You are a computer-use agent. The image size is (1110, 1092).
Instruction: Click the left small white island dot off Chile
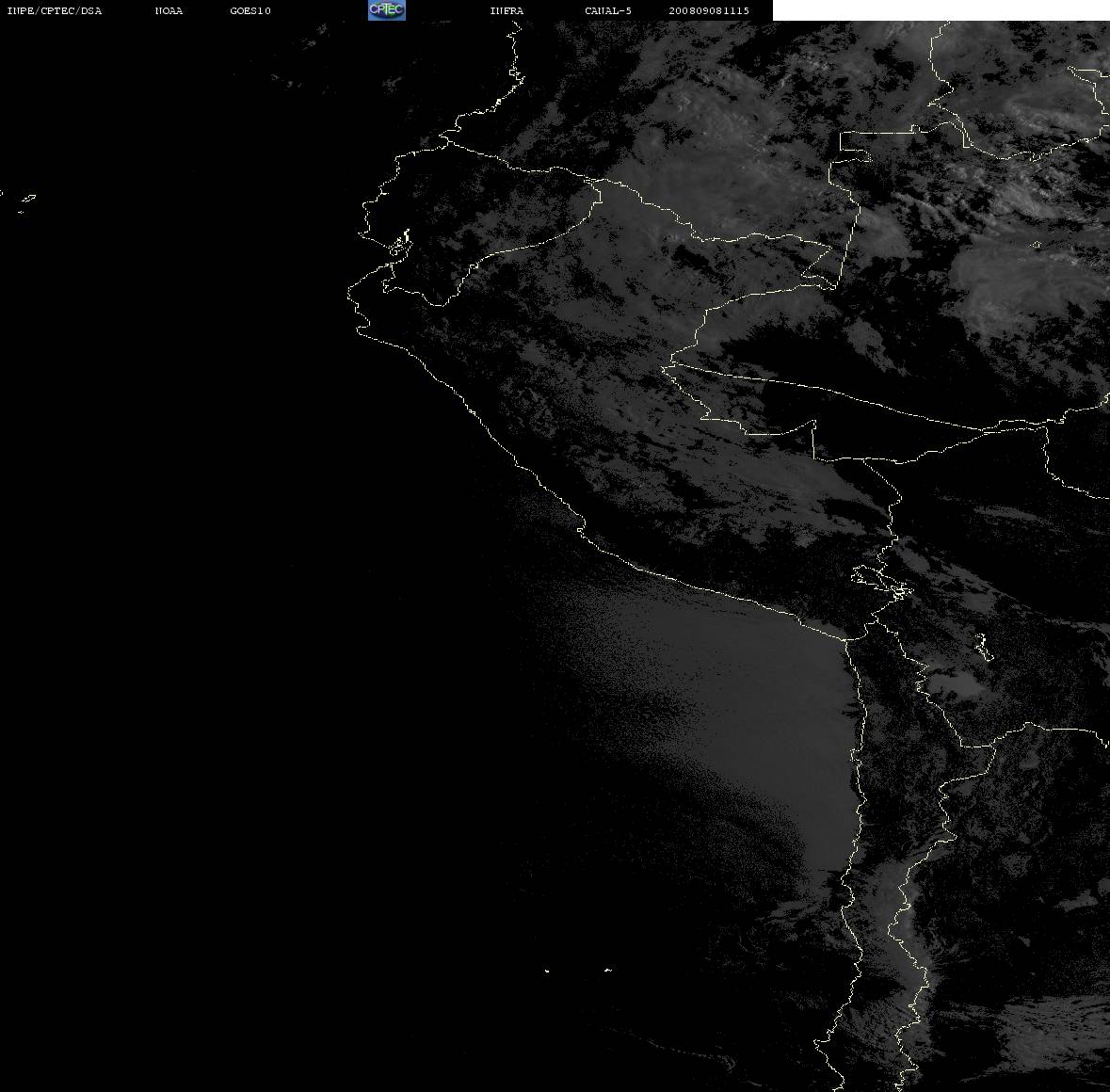(x=547, y=971)
